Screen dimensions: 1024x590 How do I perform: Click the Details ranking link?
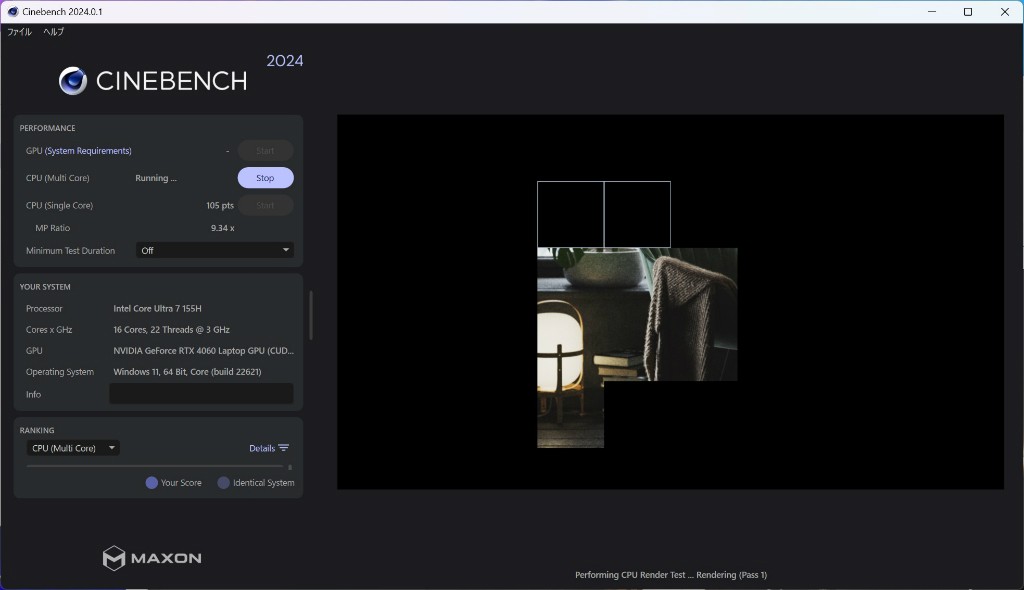261,448
